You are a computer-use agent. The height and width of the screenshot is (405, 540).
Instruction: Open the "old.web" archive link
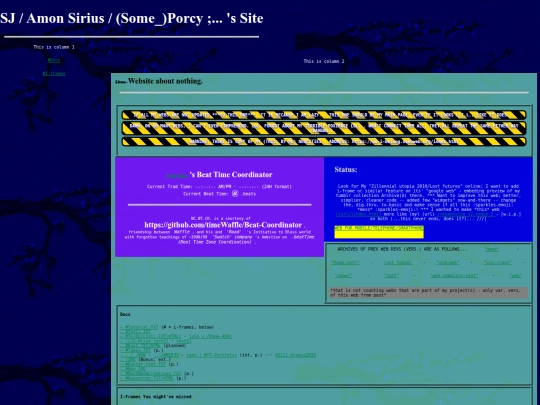point(448,262)
